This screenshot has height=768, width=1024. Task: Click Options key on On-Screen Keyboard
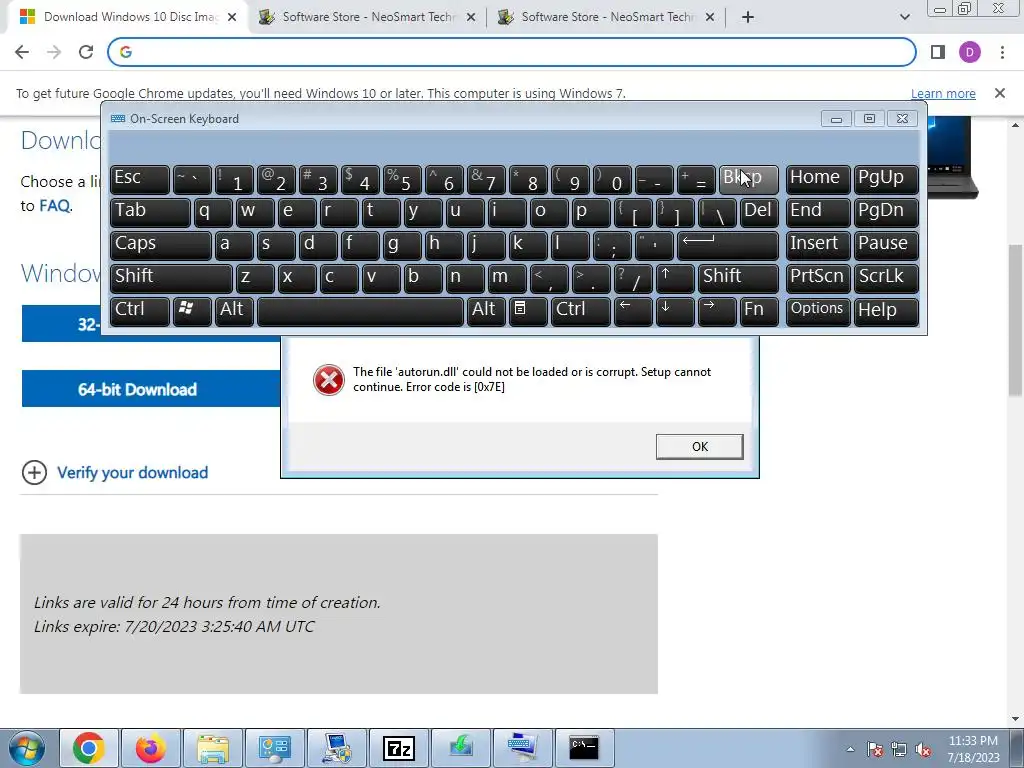817,310
